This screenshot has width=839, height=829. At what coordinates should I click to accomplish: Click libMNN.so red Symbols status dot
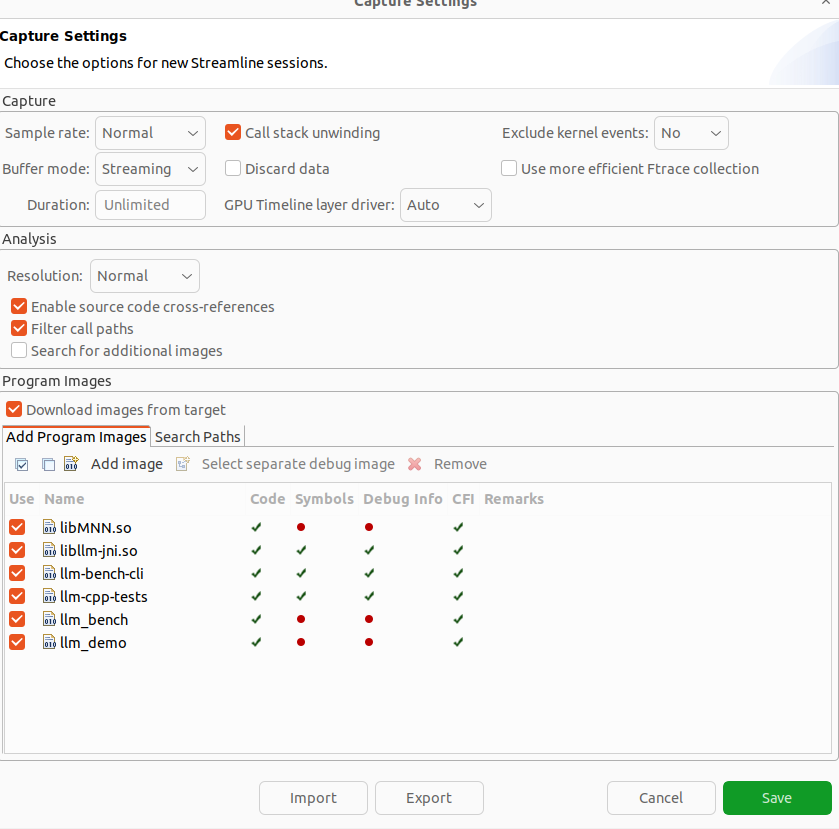click(x=301, y=527)
